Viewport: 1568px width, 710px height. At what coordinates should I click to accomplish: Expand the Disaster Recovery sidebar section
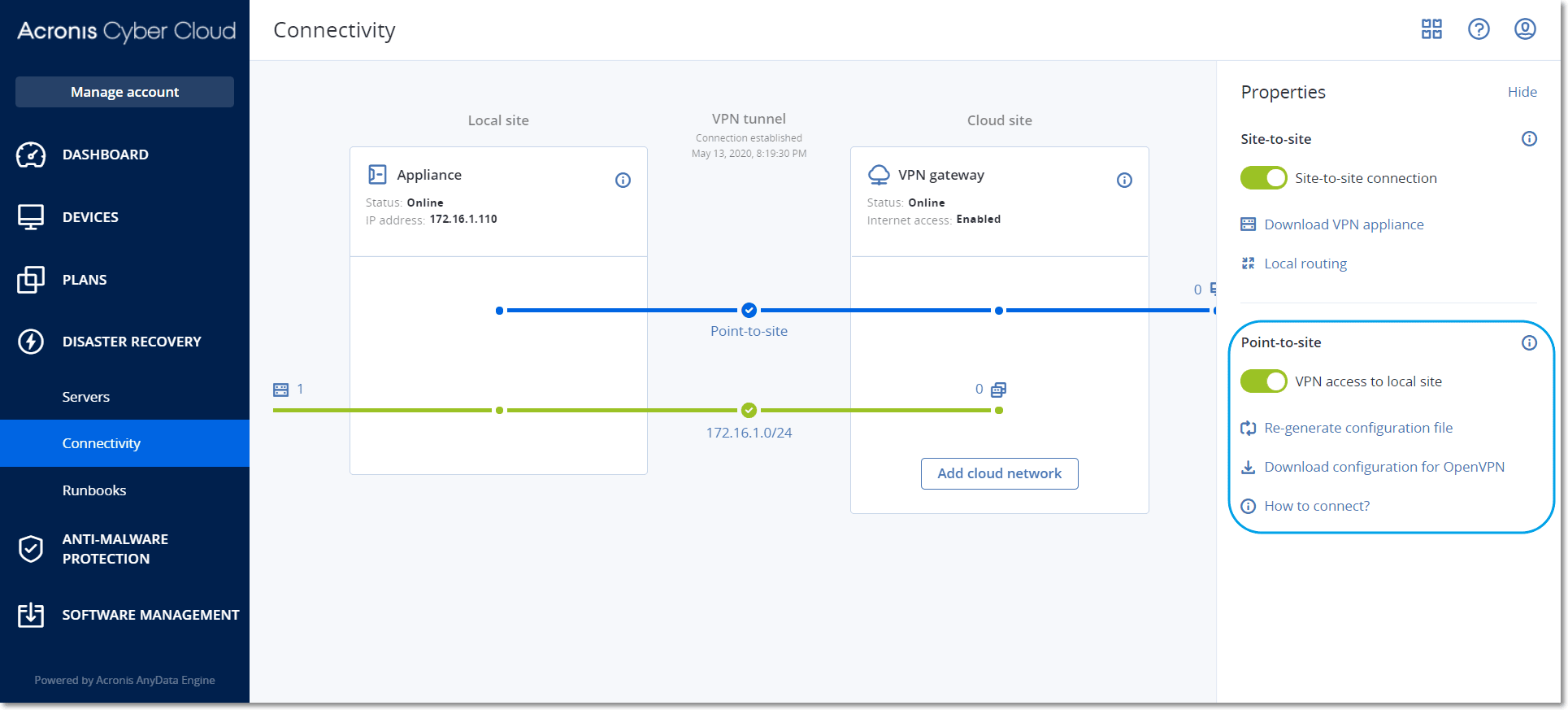pos(131,342)
